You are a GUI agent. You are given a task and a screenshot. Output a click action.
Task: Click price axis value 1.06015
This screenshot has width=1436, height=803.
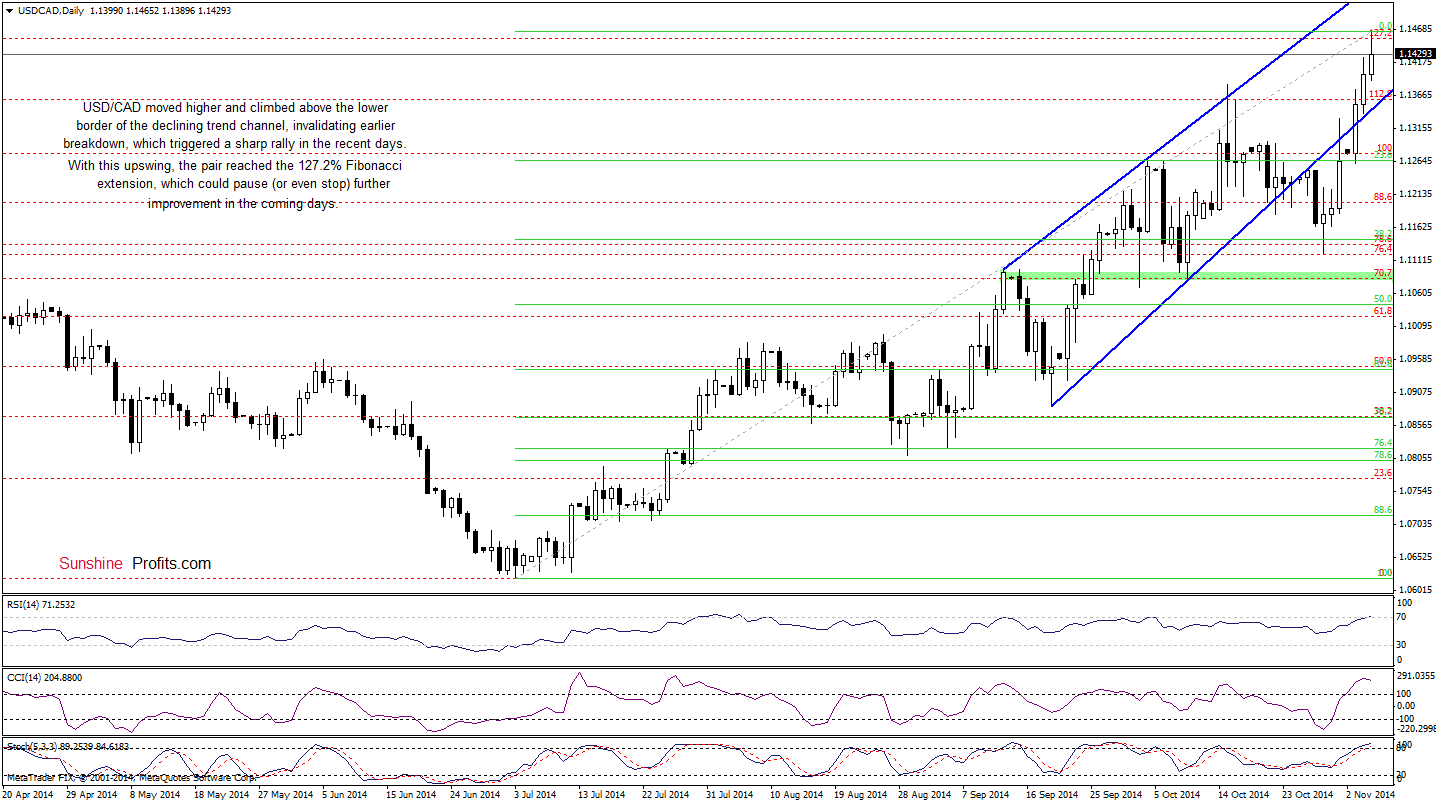pyautogui.click(x=1414, y=590)
